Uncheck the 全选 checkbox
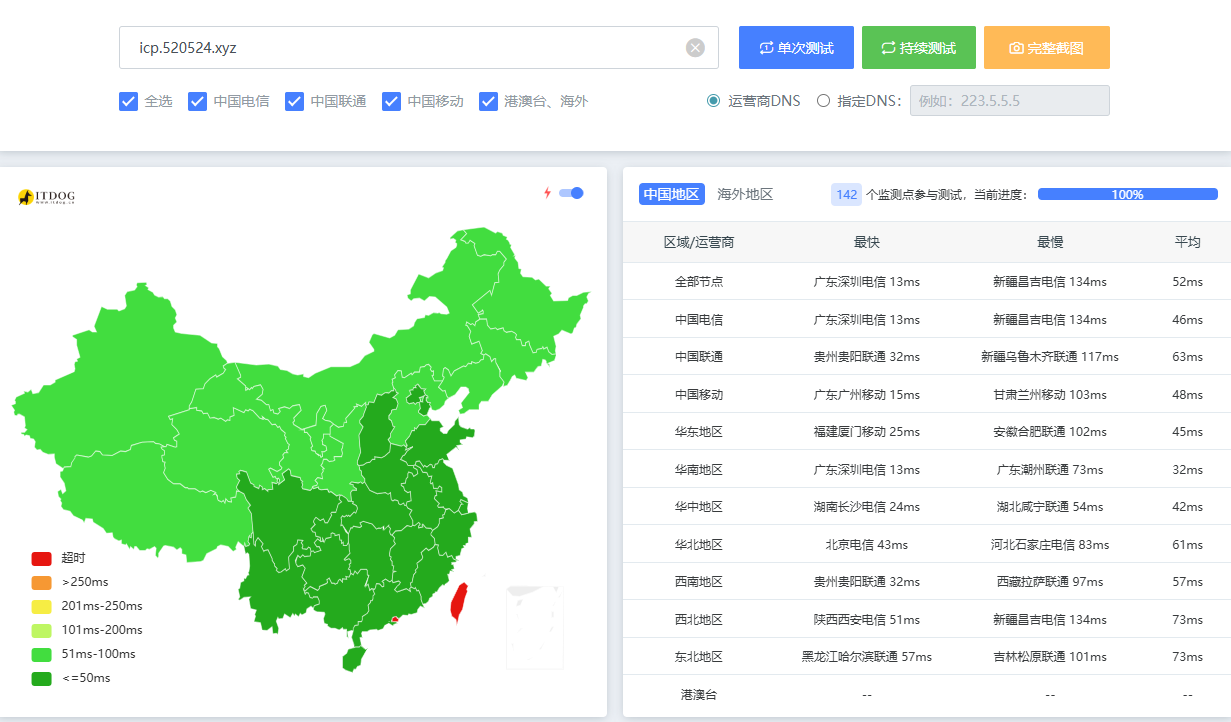 click(x=128, y=101)
